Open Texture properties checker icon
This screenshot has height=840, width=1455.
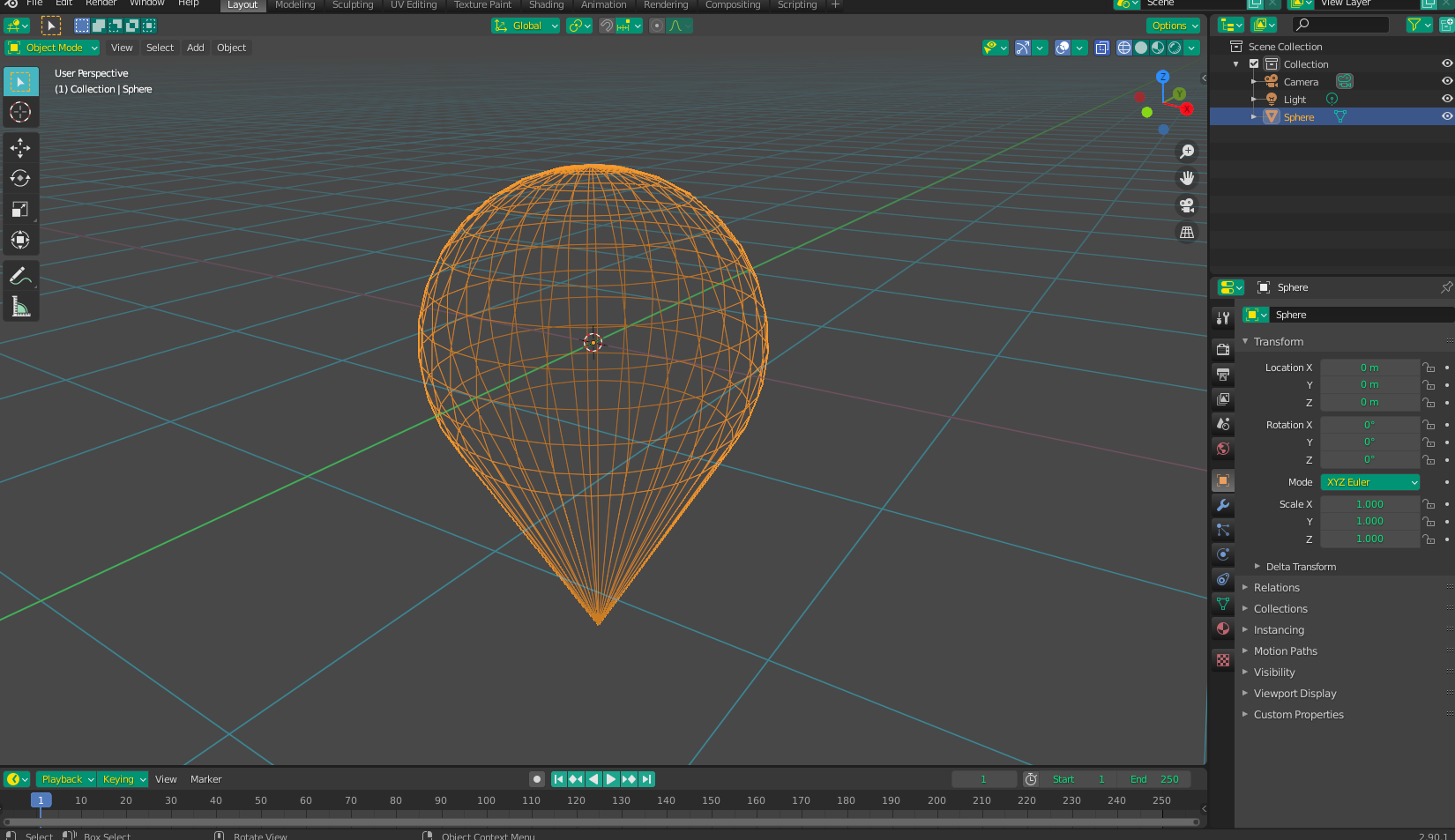click(x=1223, y=660)
